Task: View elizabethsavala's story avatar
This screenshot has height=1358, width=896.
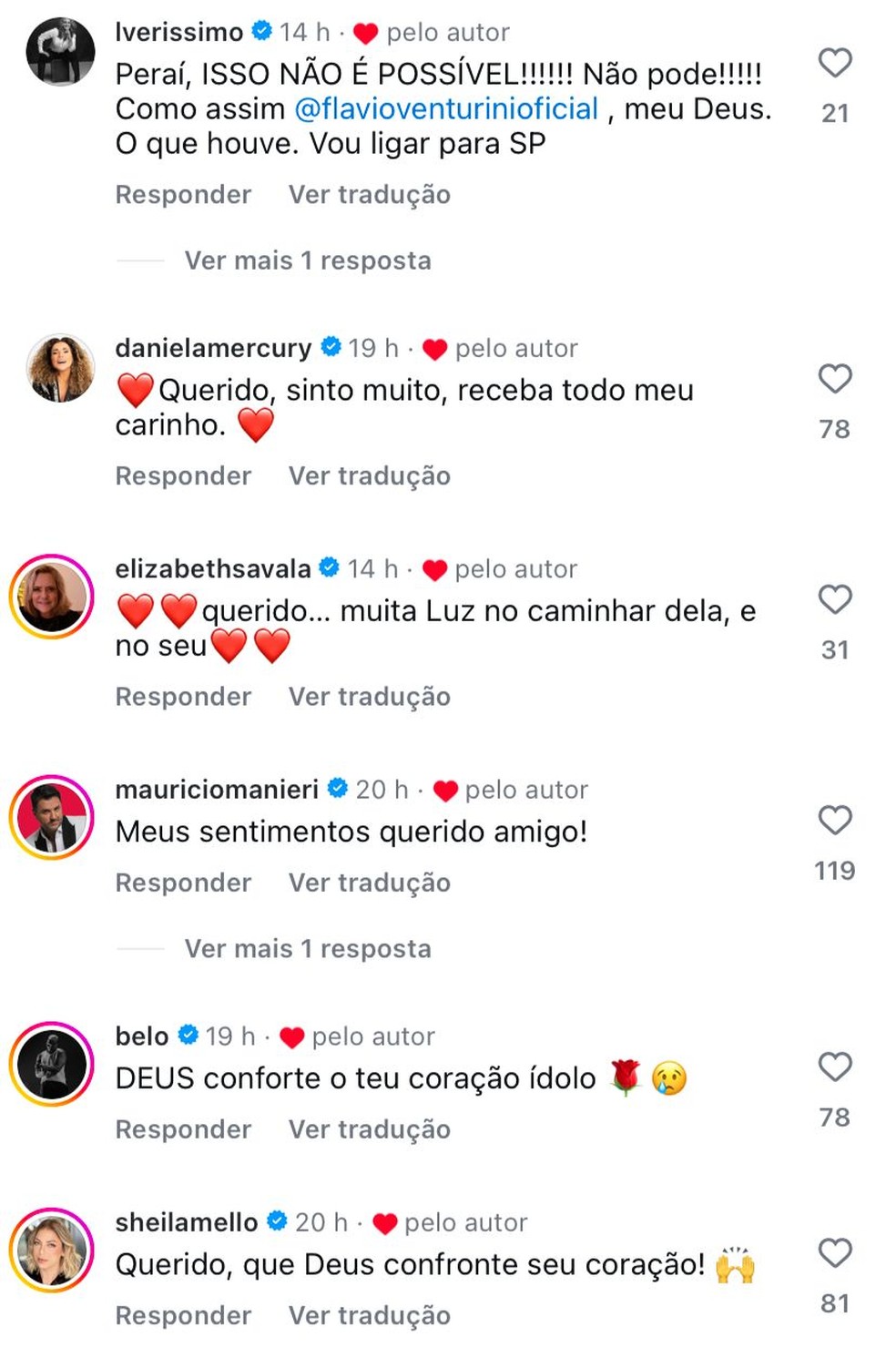Action: coord(52,597)
